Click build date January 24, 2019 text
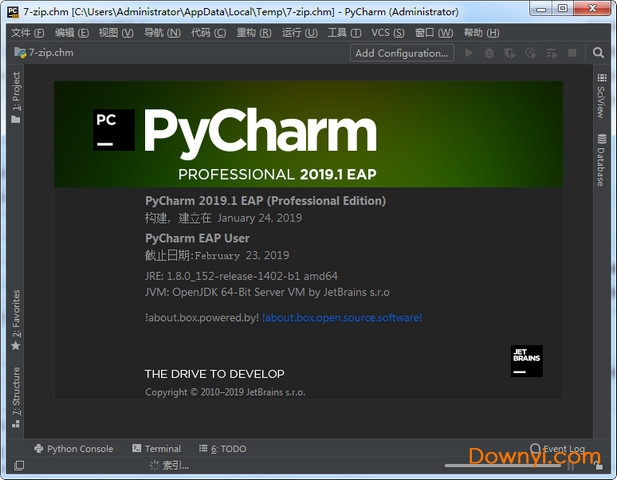 (260, 218)
